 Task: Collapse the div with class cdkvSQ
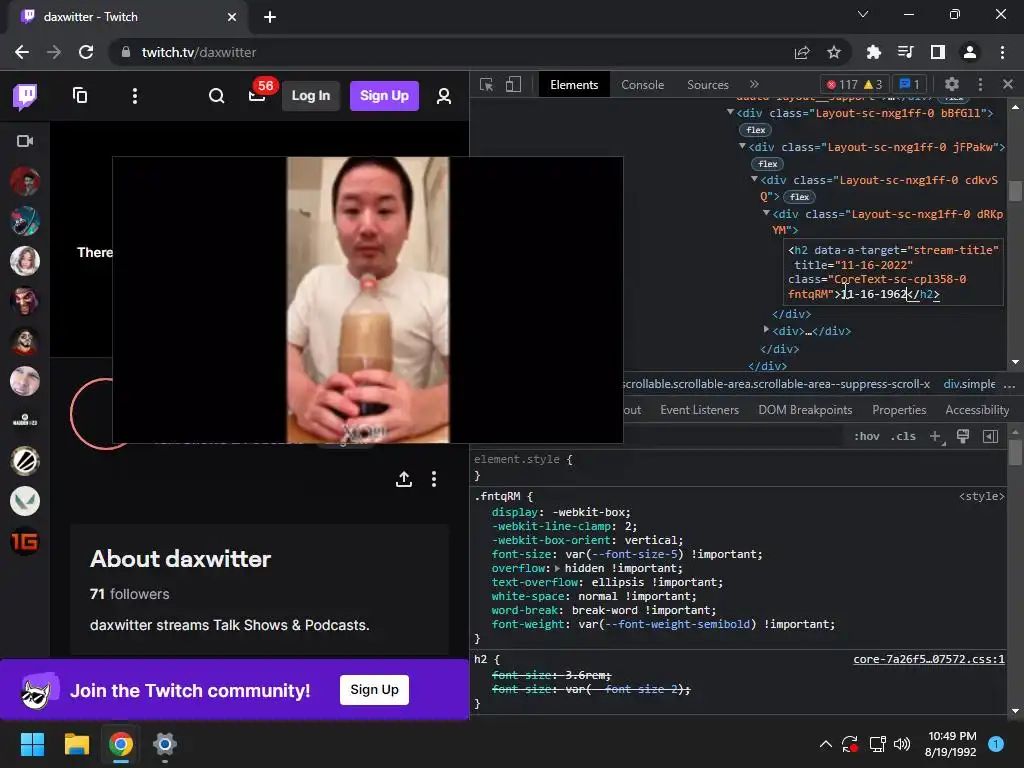coord(754,179)
